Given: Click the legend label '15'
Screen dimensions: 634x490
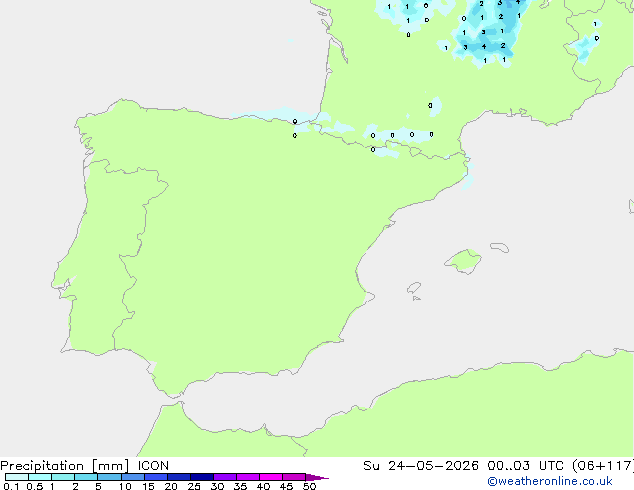Looking at the screenshot, I should click(x=148, y=486).
